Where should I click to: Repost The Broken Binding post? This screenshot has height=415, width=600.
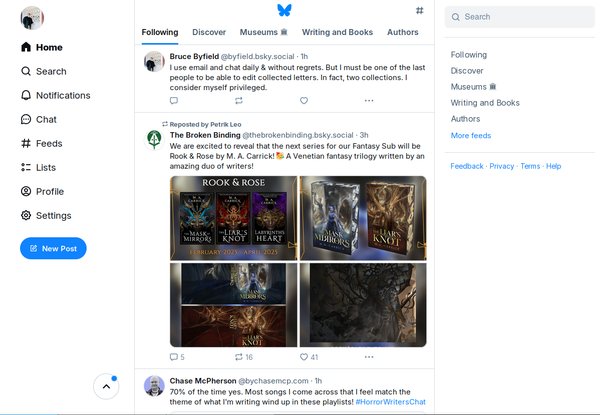(x=244, y=357)
